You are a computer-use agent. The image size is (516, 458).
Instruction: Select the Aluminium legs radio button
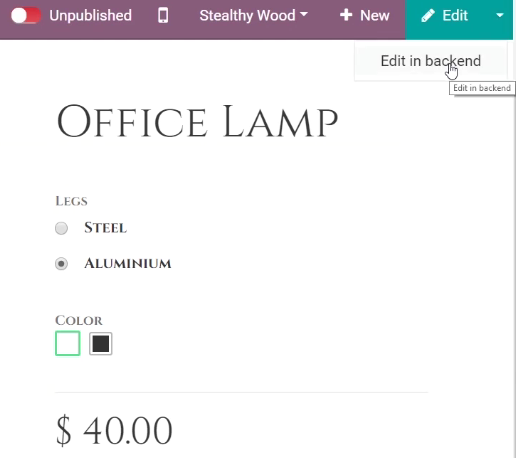tap(61, 264)
